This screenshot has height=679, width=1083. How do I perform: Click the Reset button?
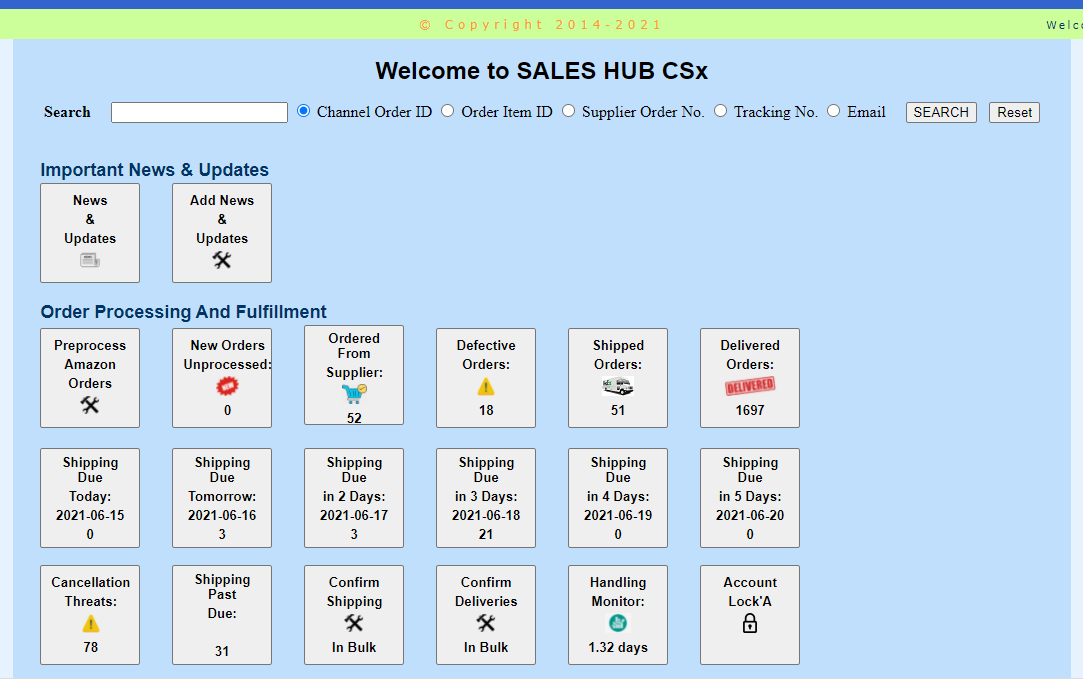pos(1014,112)
